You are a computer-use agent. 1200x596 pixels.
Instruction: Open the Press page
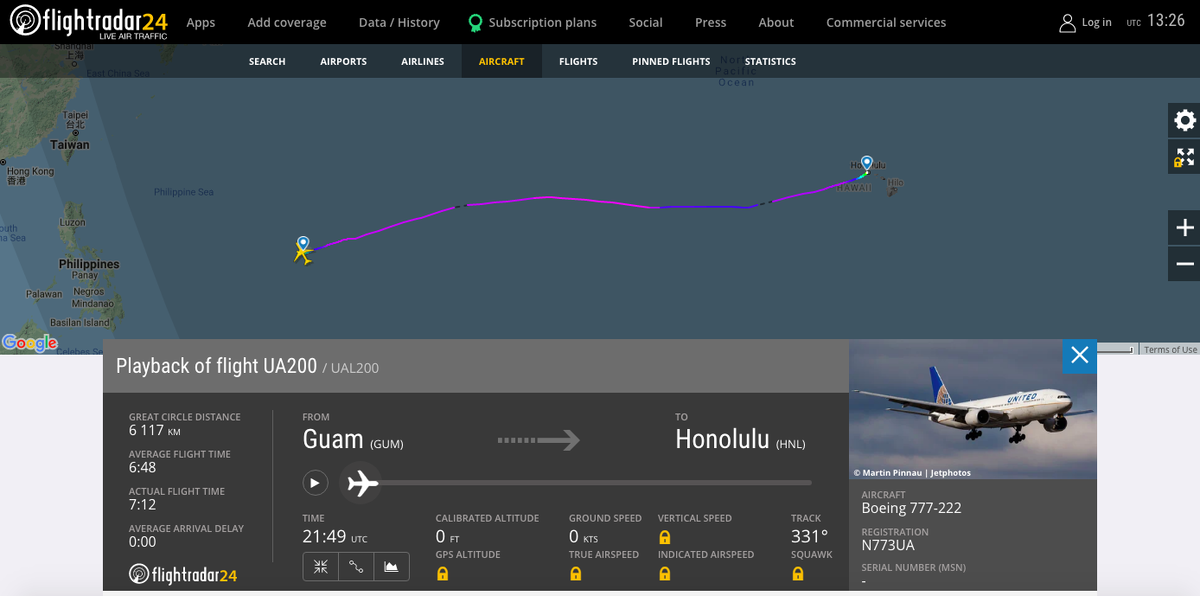coord(711,22)
